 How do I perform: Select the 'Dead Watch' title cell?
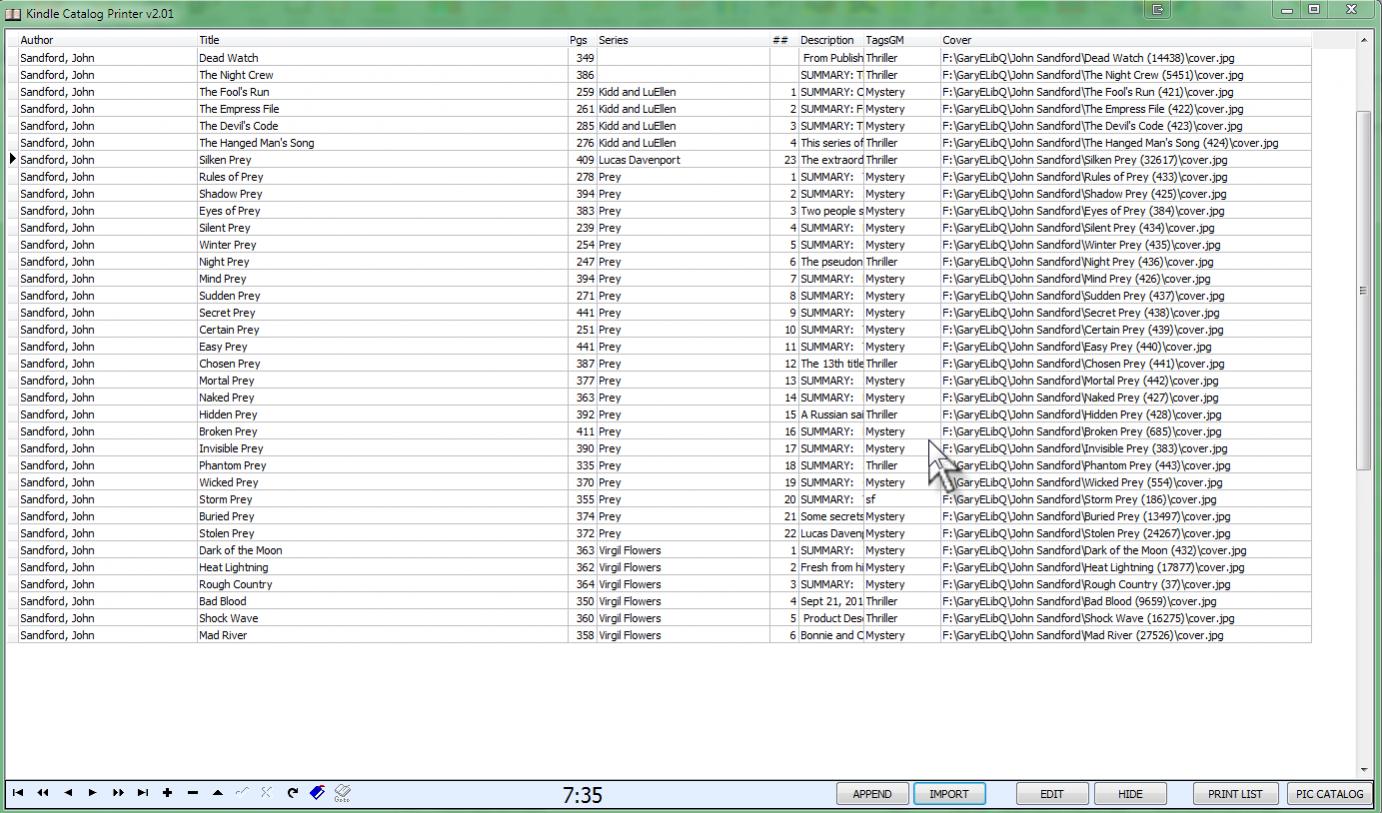coord(382,58)
